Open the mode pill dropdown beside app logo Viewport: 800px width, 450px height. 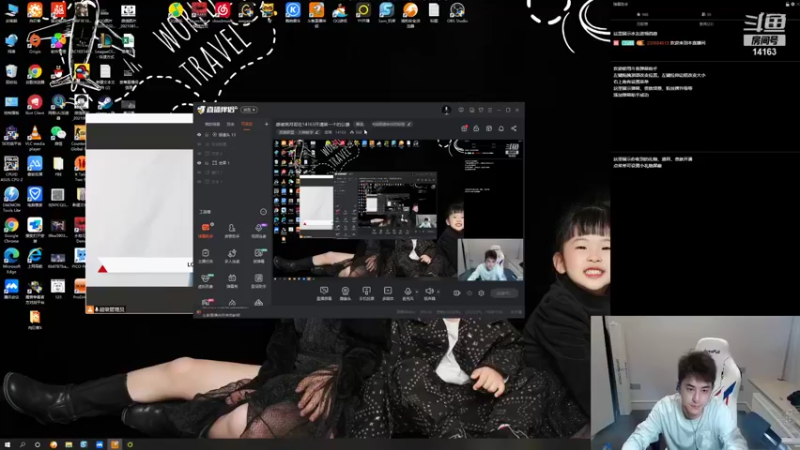tap(249, 110)
